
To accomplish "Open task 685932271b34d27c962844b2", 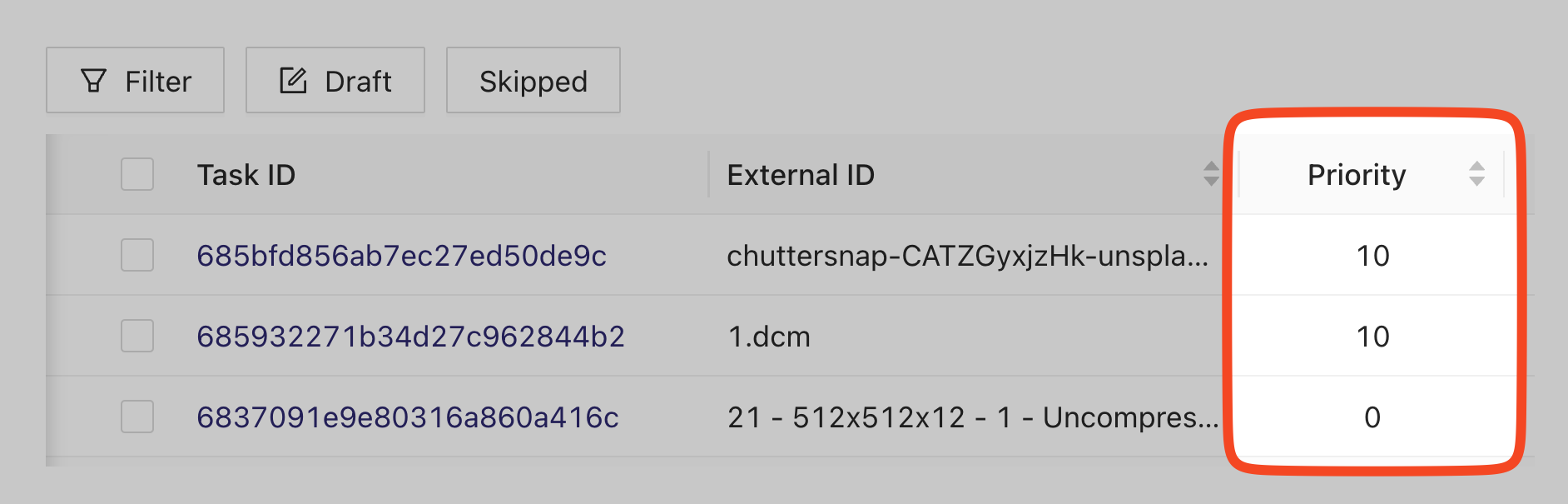I will click(x=410, y=337).
